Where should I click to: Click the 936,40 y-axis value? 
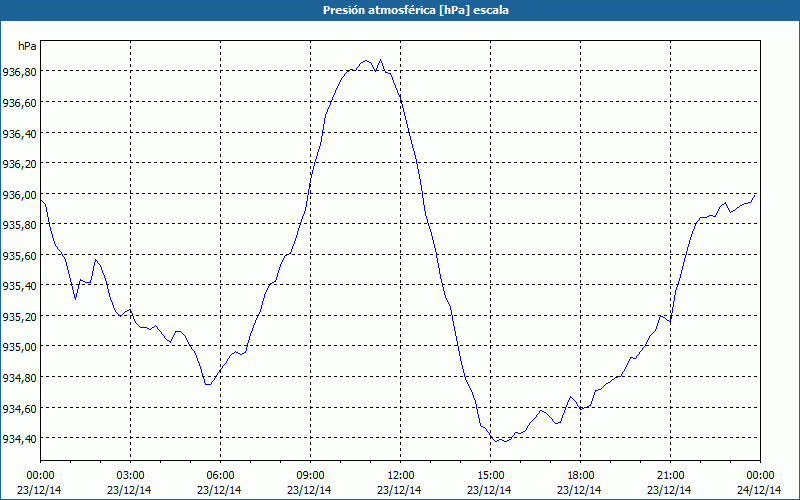pyautogui.click(x=19, y=133)
